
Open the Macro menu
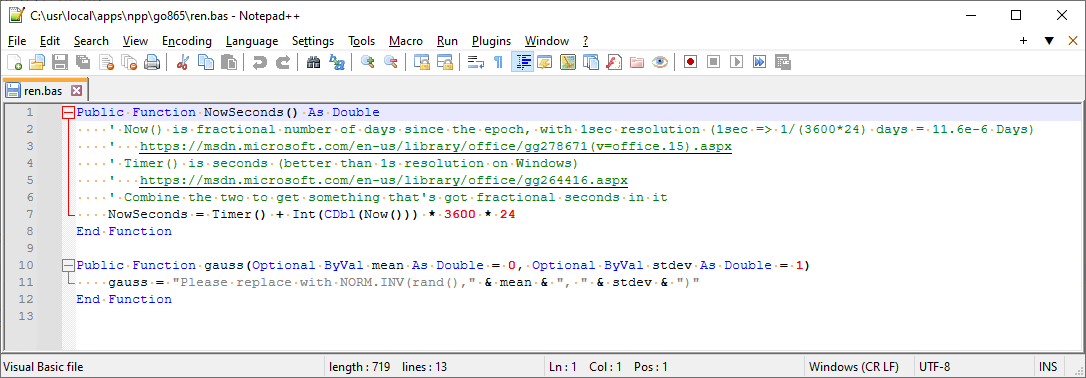[406, 41]
